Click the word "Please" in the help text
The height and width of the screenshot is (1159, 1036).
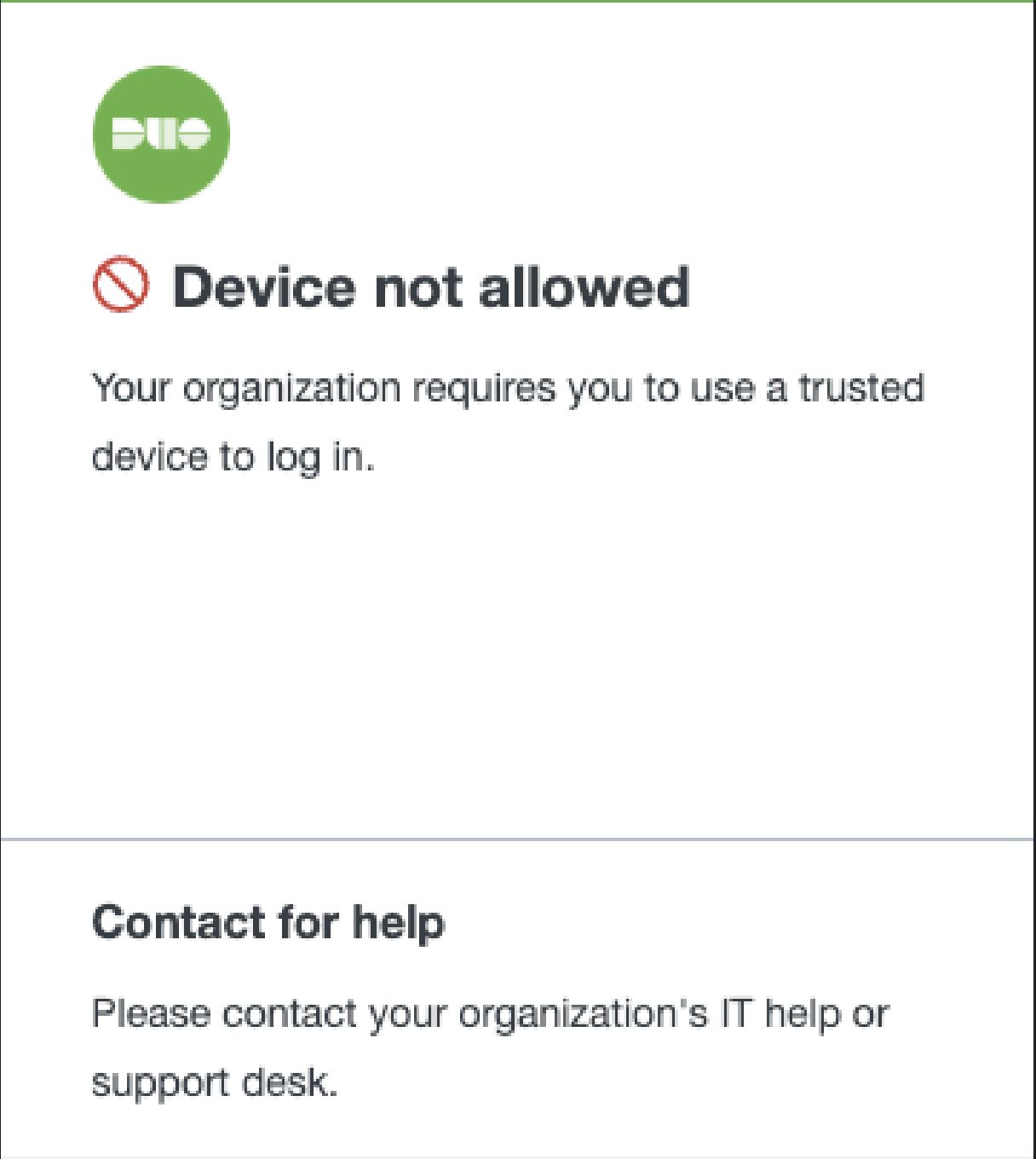point(151,1013)
